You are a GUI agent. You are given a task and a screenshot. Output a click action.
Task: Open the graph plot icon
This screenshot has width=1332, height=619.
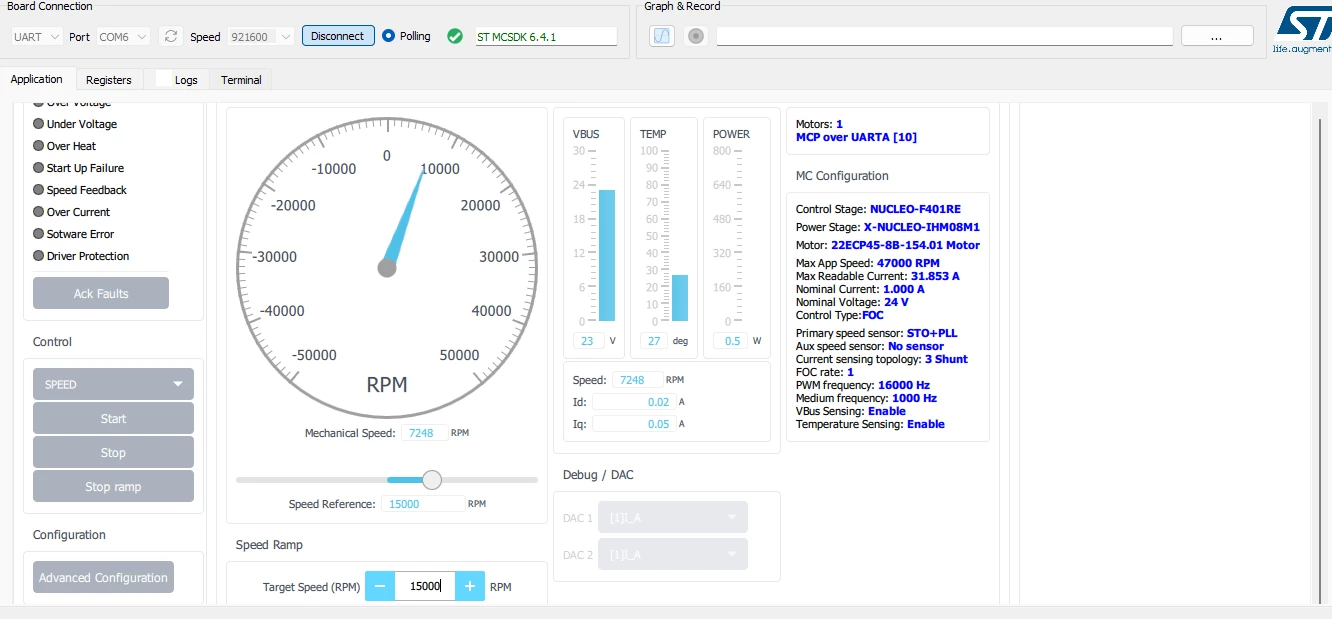[x=662, y=36]
